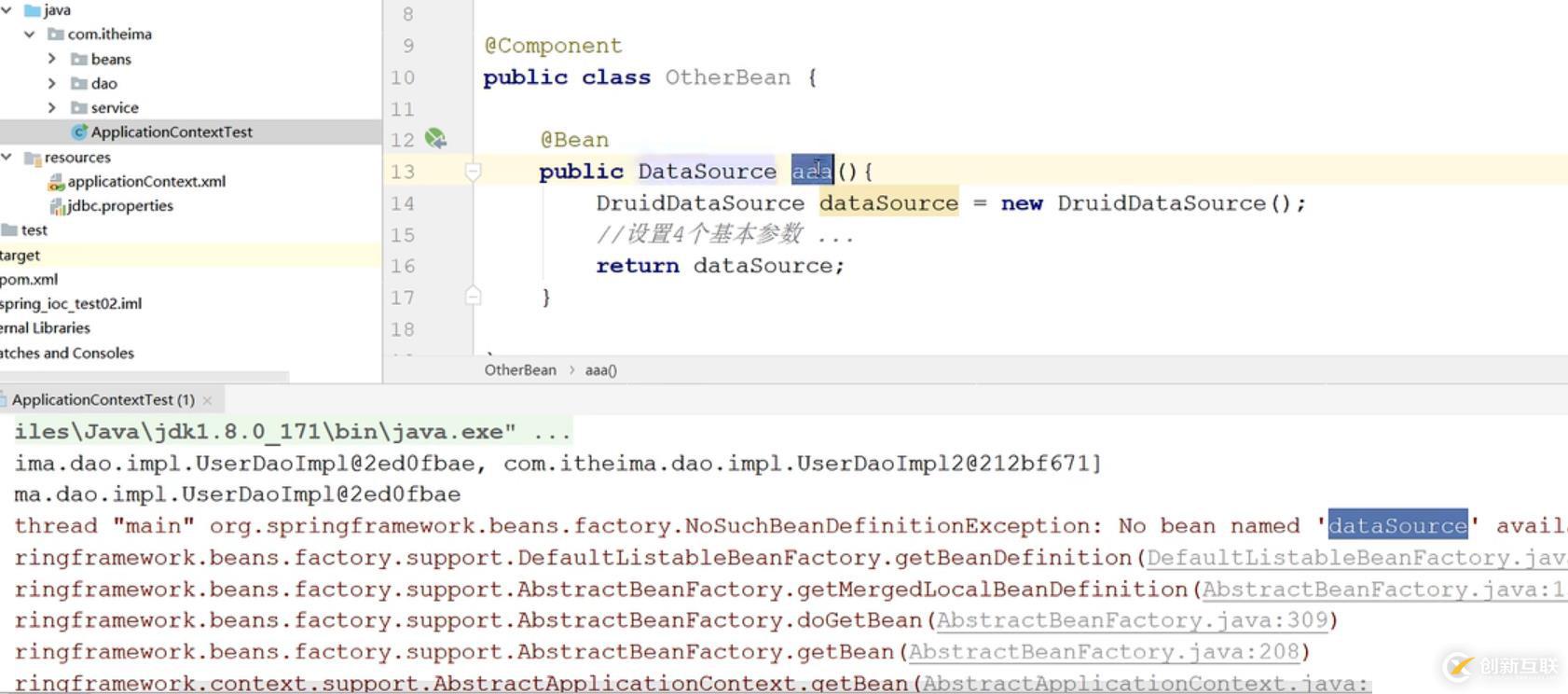Open jdbc.properties file
1568x694 pixels.
coord(120,206)
